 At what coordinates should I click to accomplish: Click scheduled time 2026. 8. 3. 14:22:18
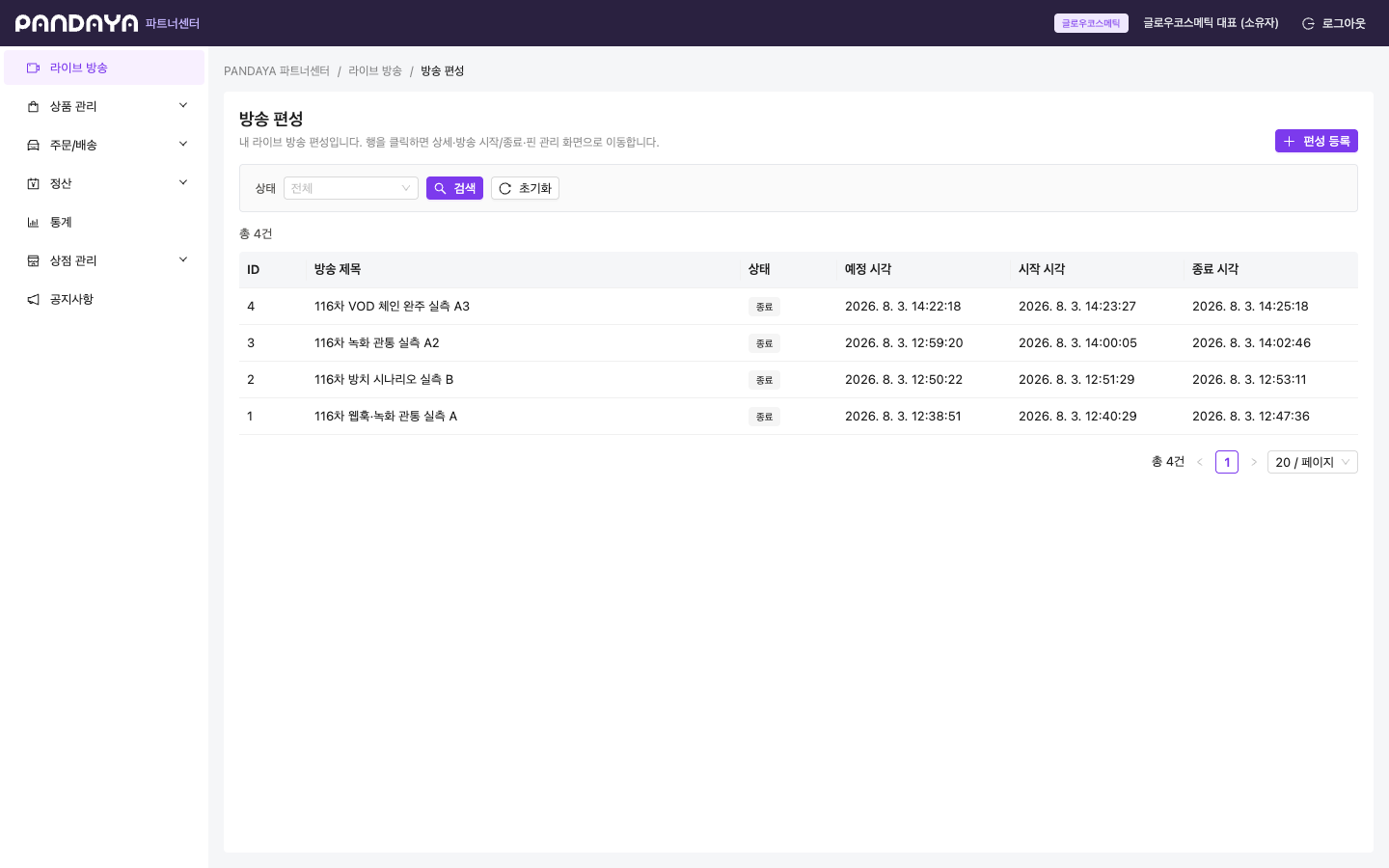point(903,307)
